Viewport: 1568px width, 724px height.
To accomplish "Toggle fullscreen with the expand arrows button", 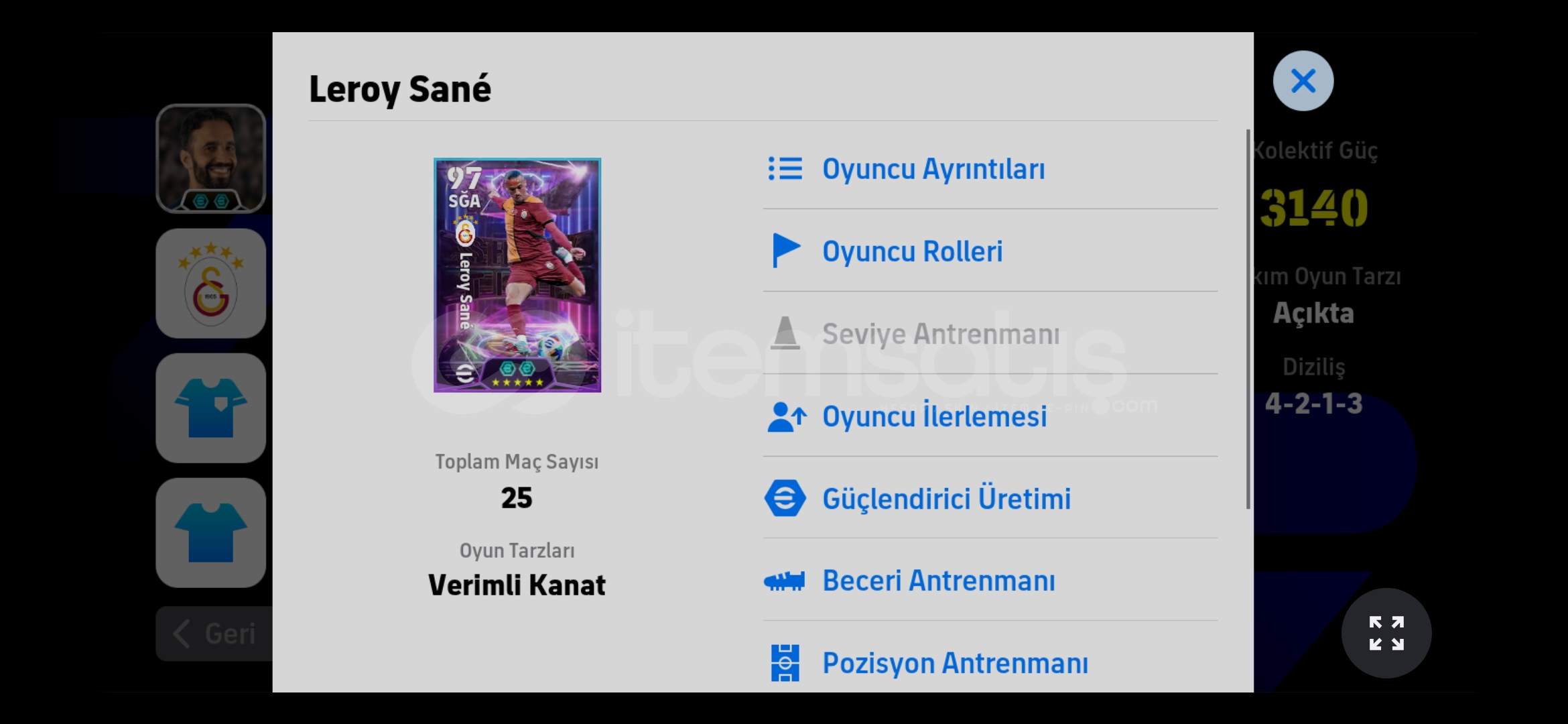I will pyautogui.click(x=1386, y=633).
